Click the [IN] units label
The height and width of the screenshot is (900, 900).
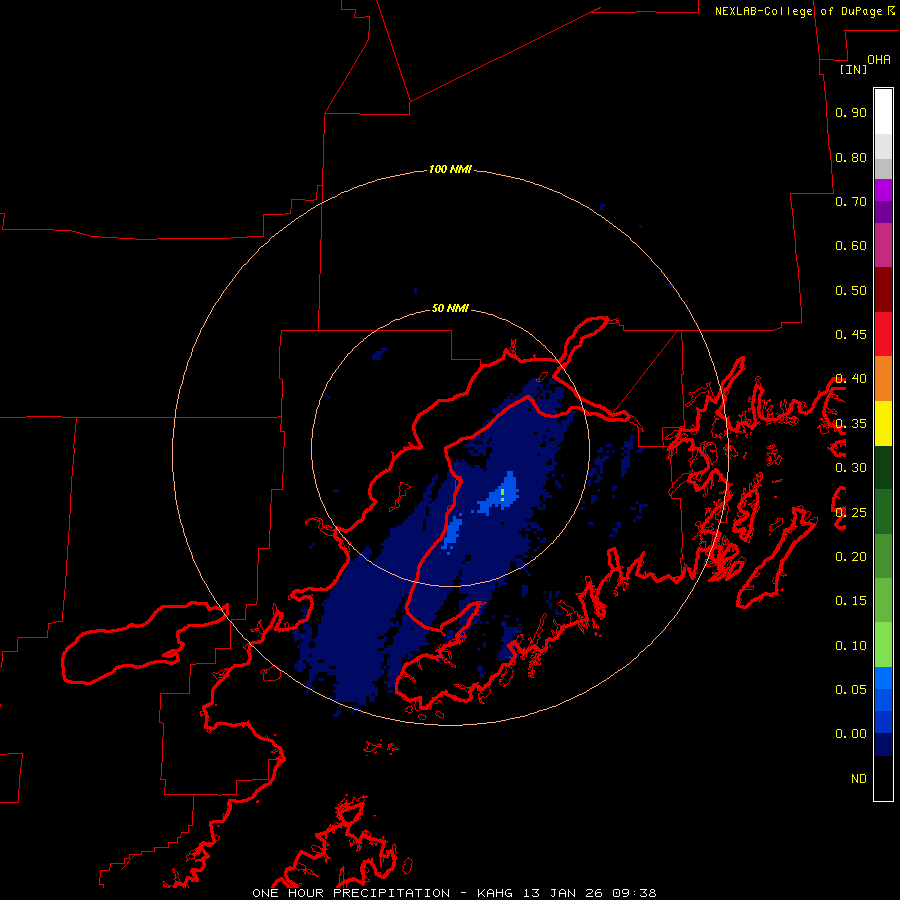click(853, 69)
